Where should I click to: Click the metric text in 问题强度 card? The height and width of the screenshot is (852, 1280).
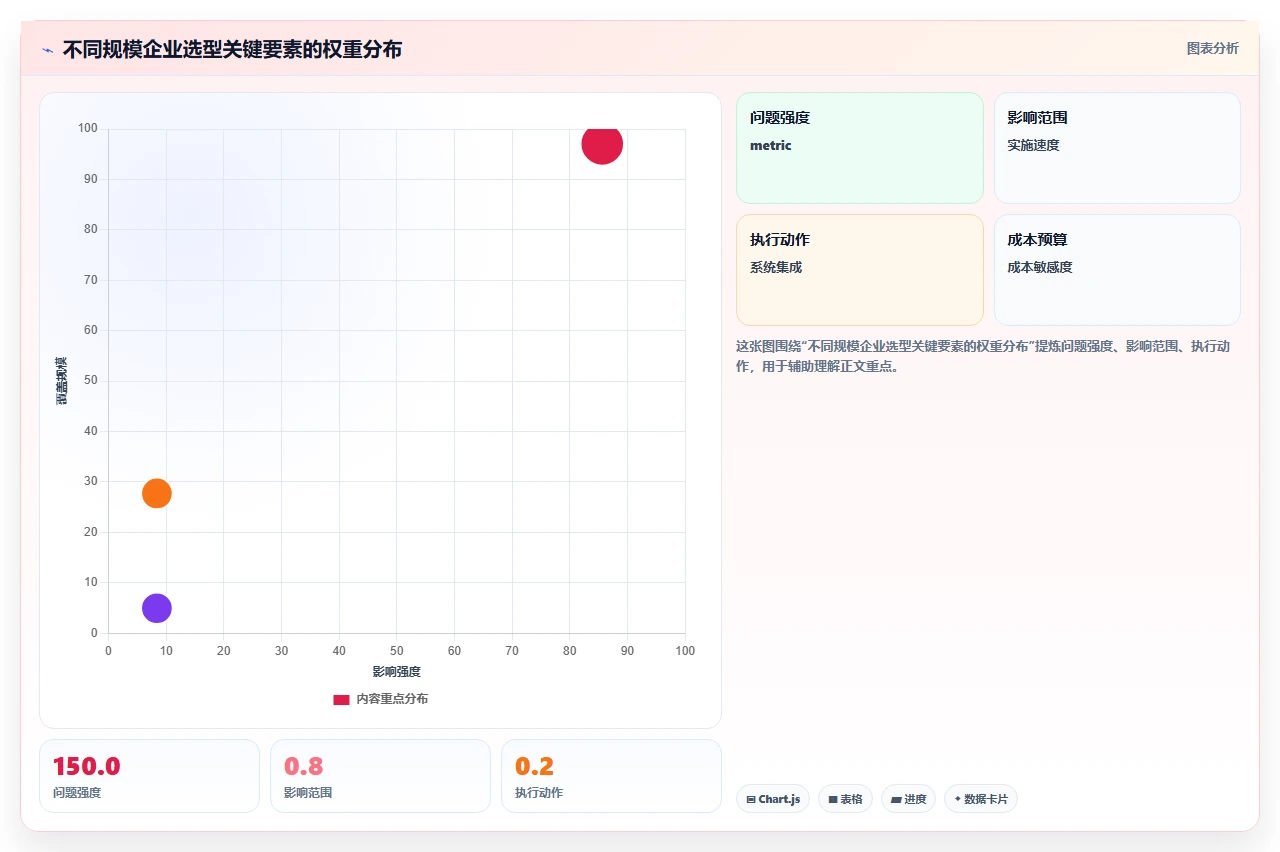point(771,146)
